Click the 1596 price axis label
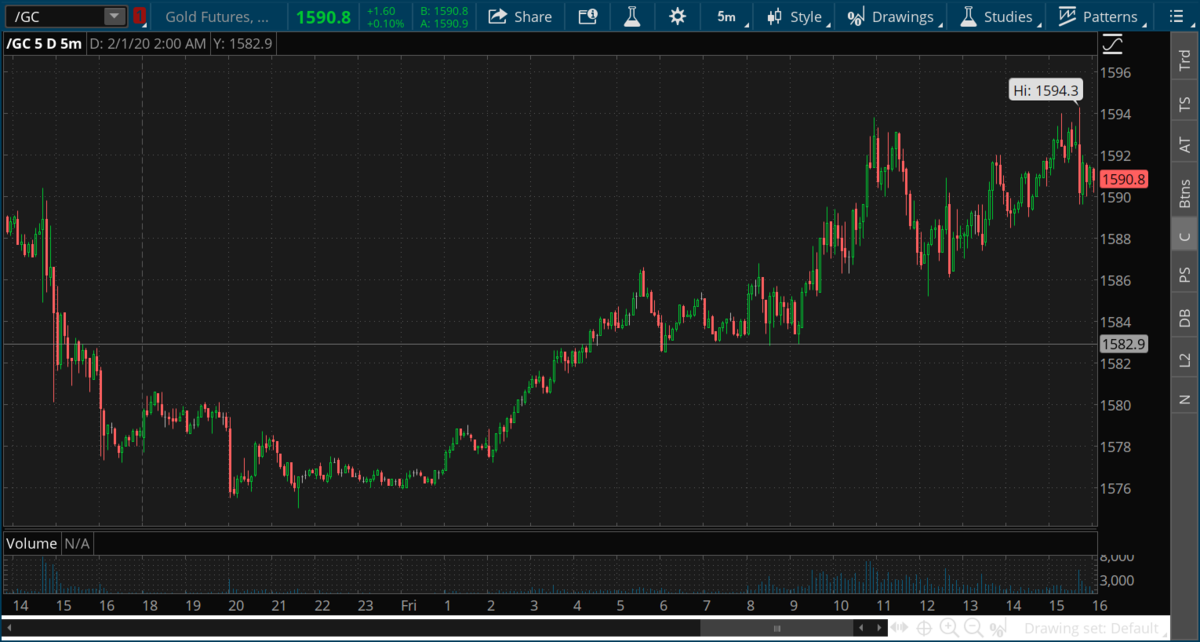The height and width of the screenshot is (642, 1200). click(1115, 73)
